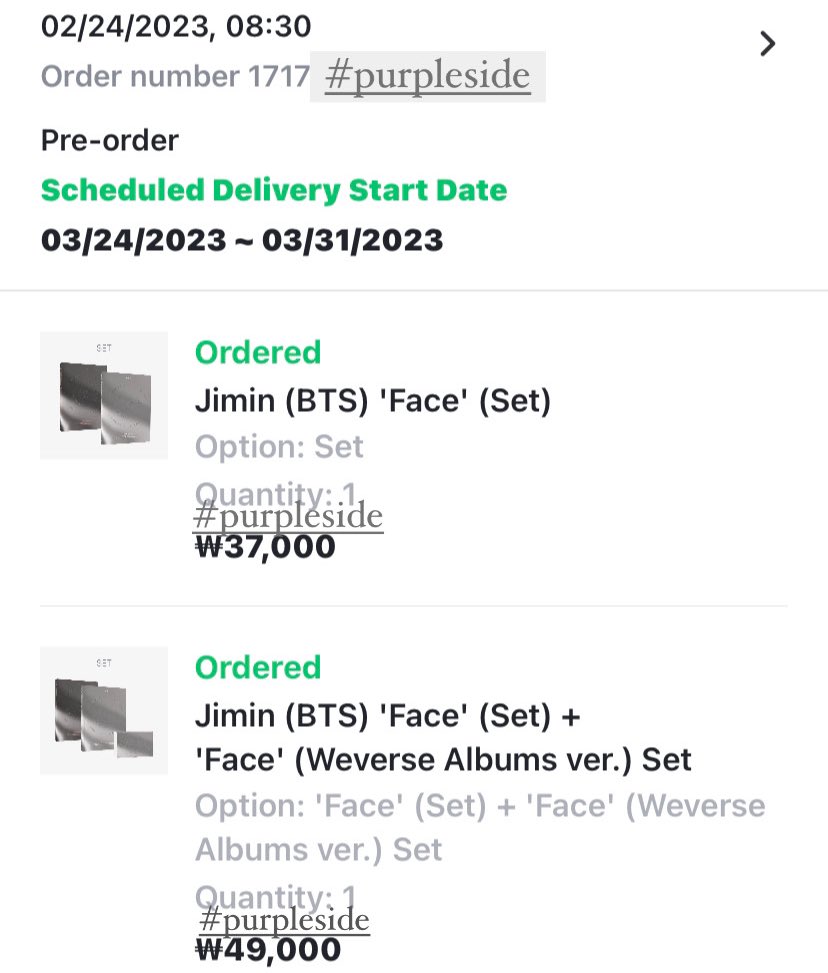Tap the second green Ordered status
This screenshot has width=828, height=973.
(258, 668)
